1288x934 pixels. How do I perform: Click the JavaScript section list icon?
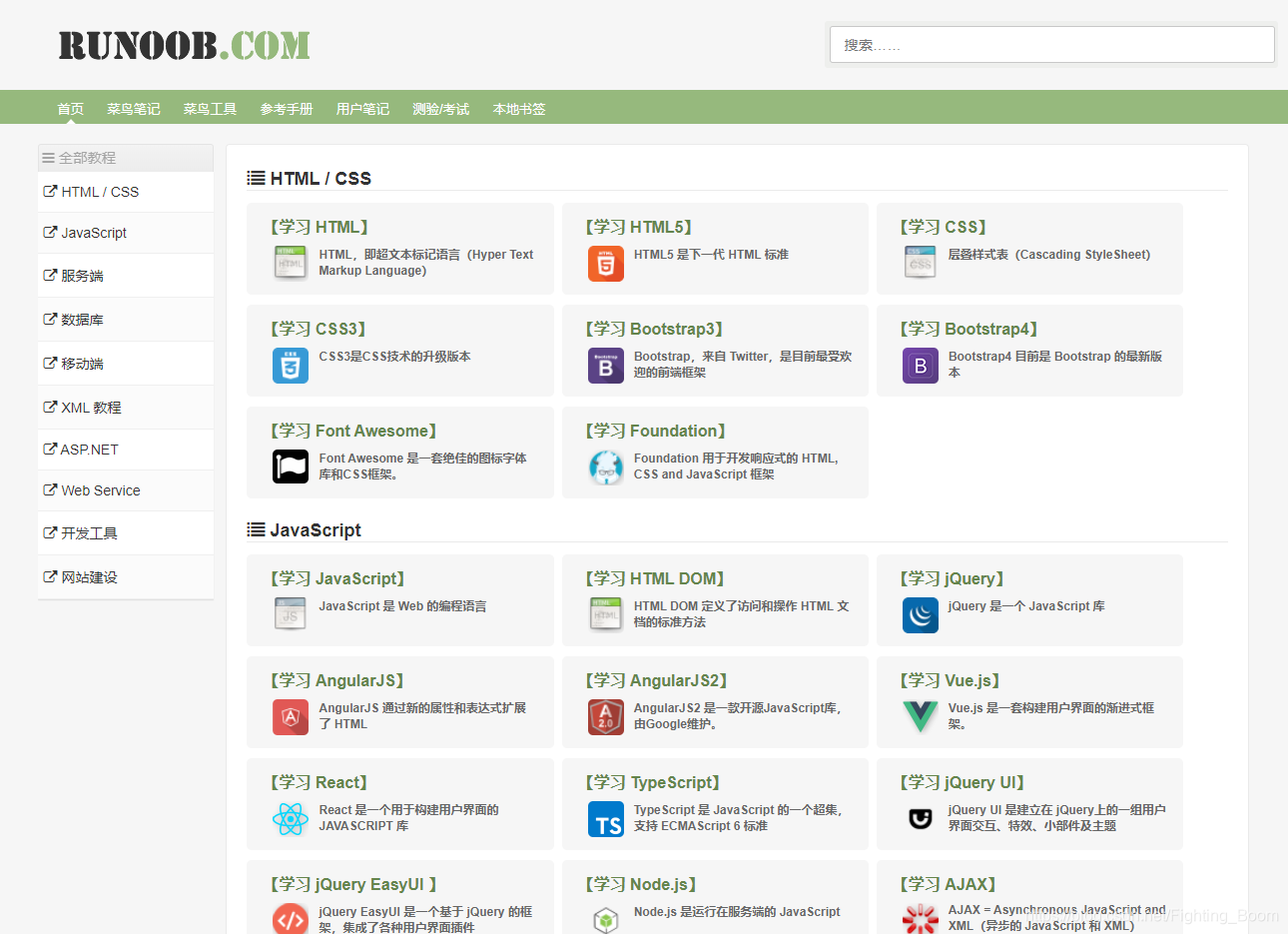(256, 529)
